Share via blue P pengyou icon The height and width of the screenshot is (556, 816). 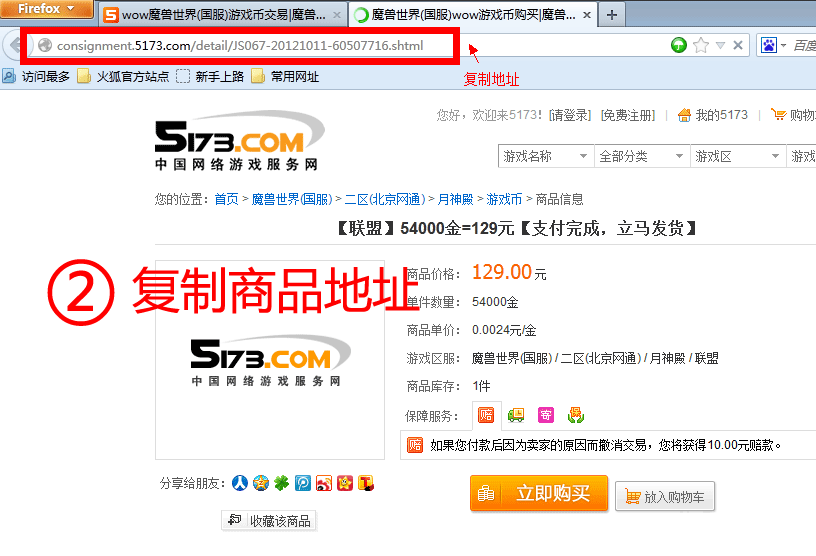[x=303, y=483]
